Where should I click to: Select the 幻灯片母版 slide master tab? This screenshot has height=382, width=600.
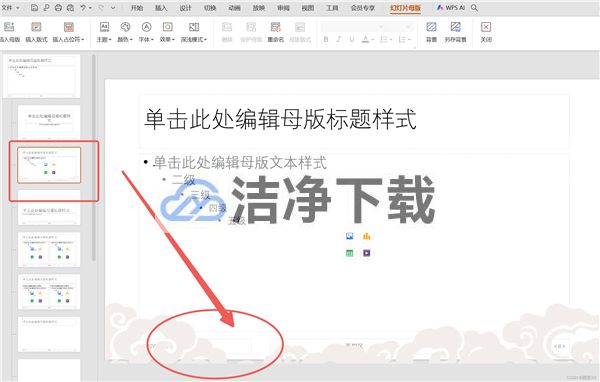coord(405,8)
